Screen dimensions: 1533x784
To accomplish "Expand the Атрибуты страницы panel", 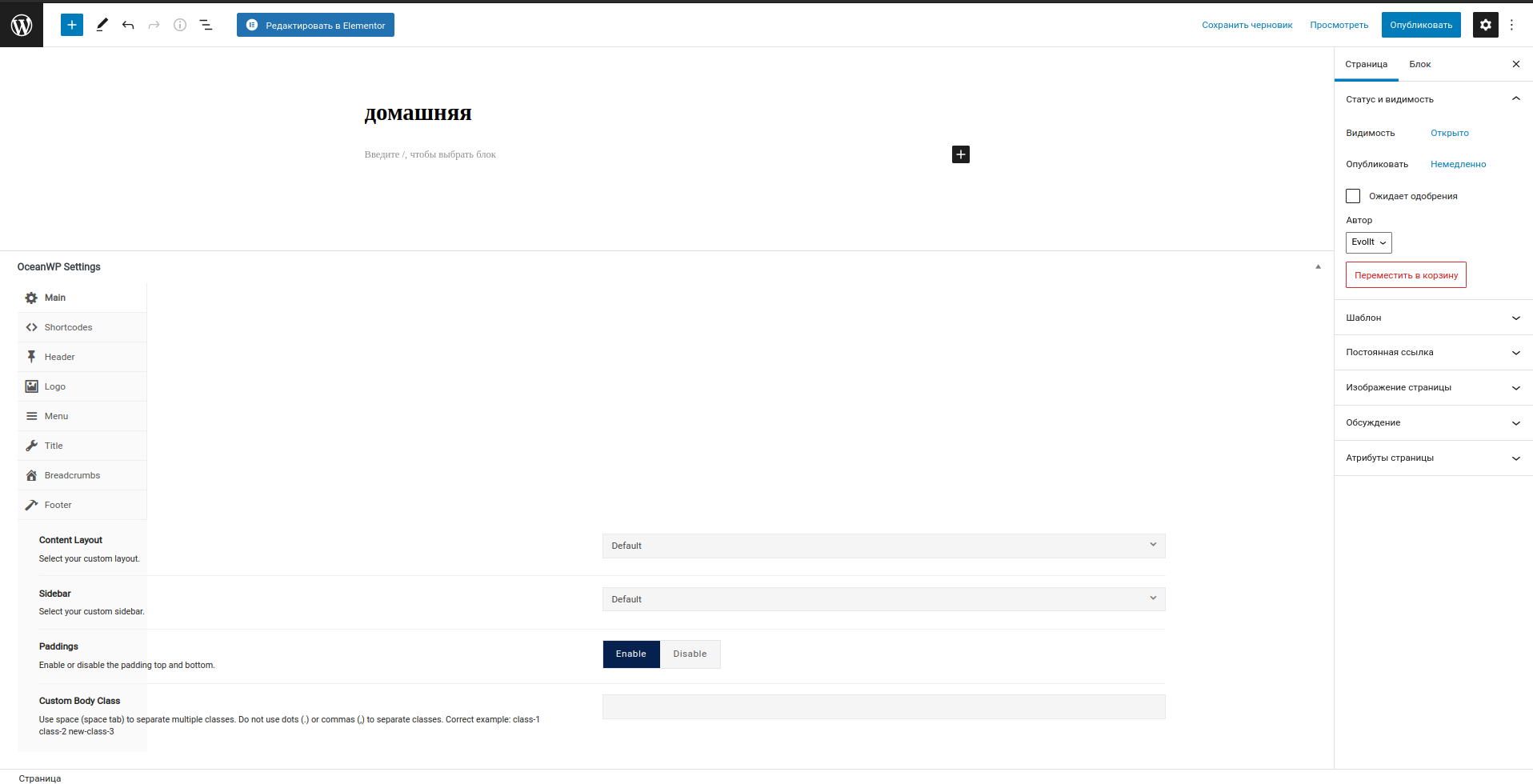I will [x=1434, y=458].
